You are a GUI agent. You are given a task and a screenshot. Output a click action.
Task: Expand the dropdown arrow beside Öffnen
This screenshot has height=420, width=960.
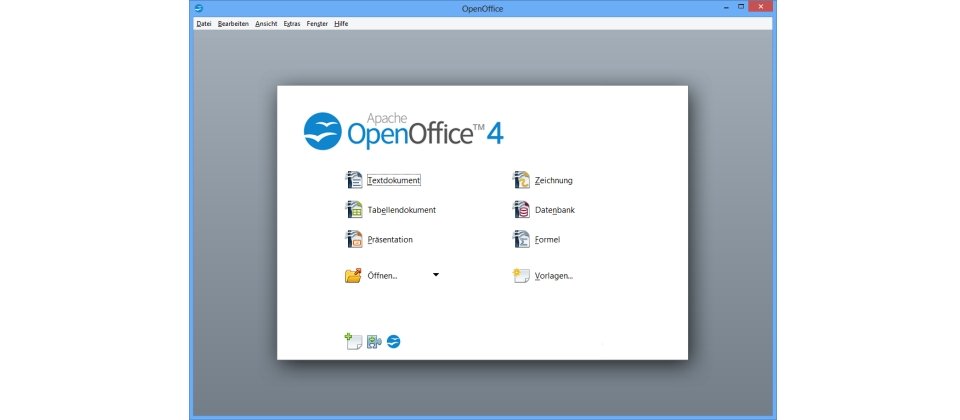pos(436,274)
